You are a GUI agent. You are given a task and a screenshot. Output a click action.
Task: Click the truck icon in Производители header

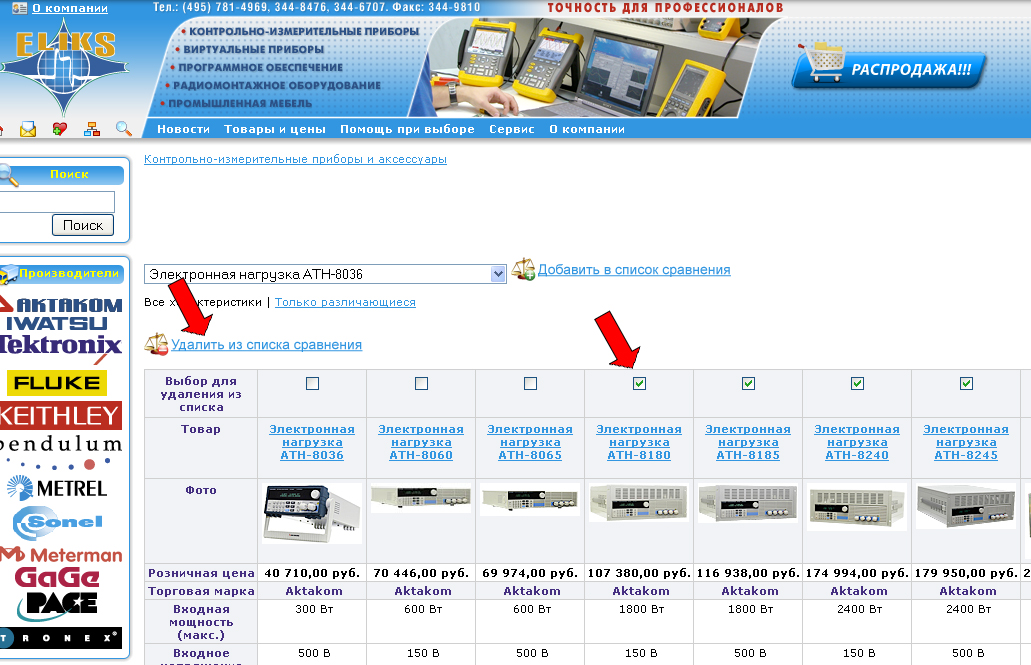9,274
